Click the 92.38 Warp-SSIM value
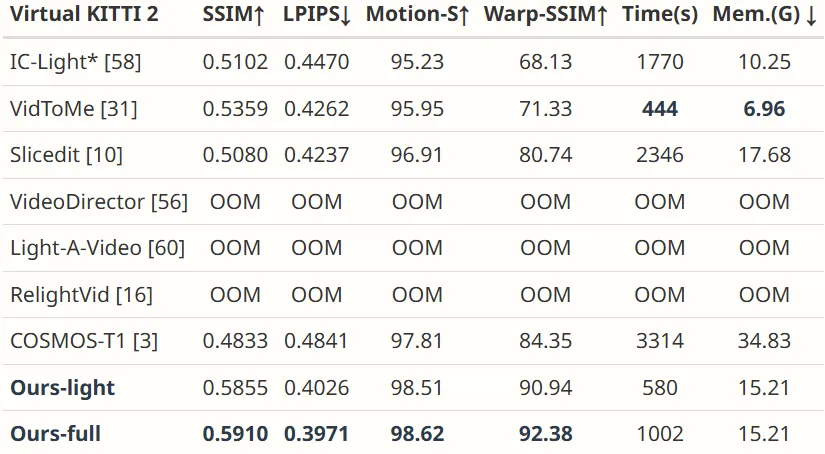The width and height of the screenshot is (825, 454). pos(546,435)
